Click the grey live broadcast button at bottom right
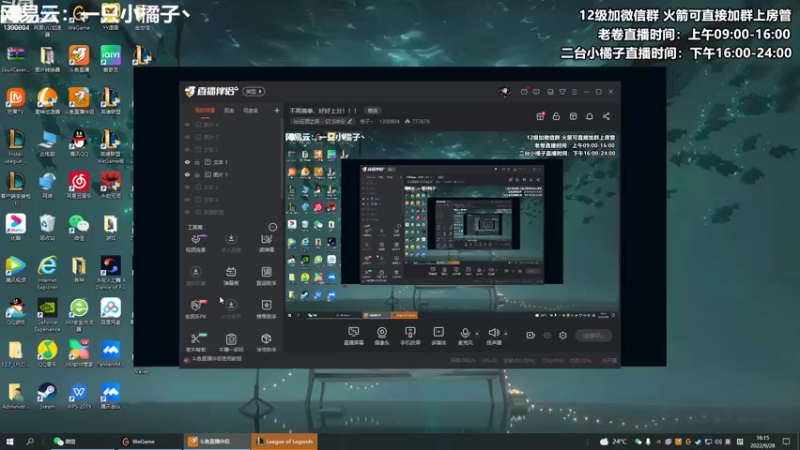The height and width of the screenshot is (450, 800). coord(593,335)
